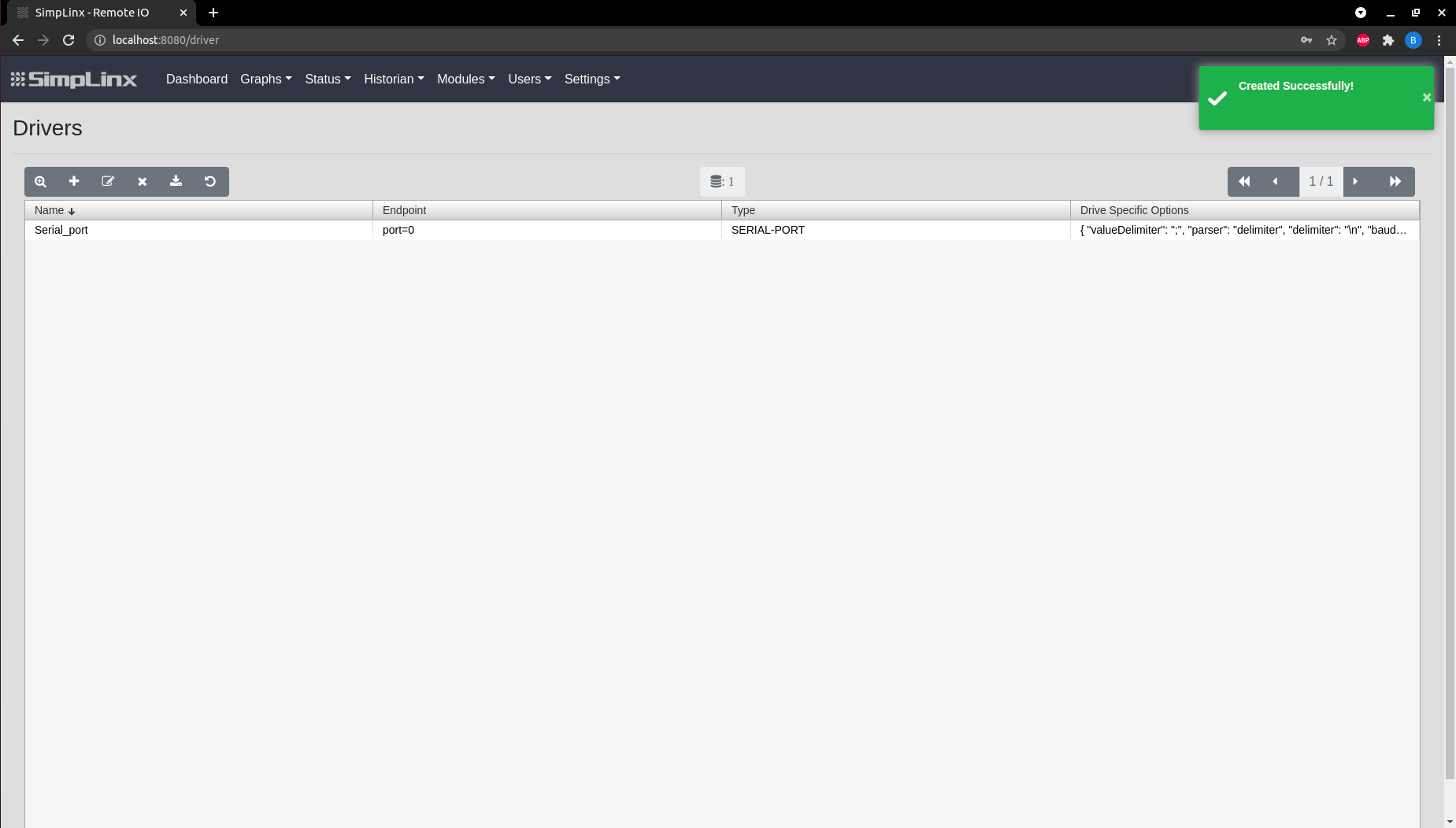Click the page vertical scrollbar
This screenshot has height=828, width=1456.
[1450, 425]
